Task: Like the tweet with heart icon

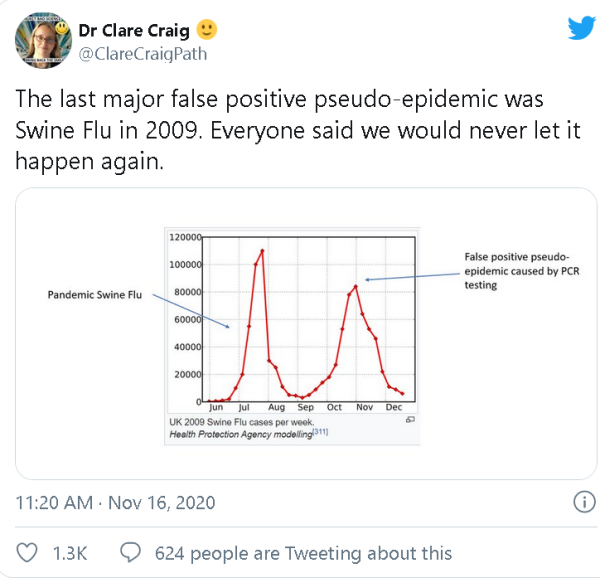Action: point(27,552)
